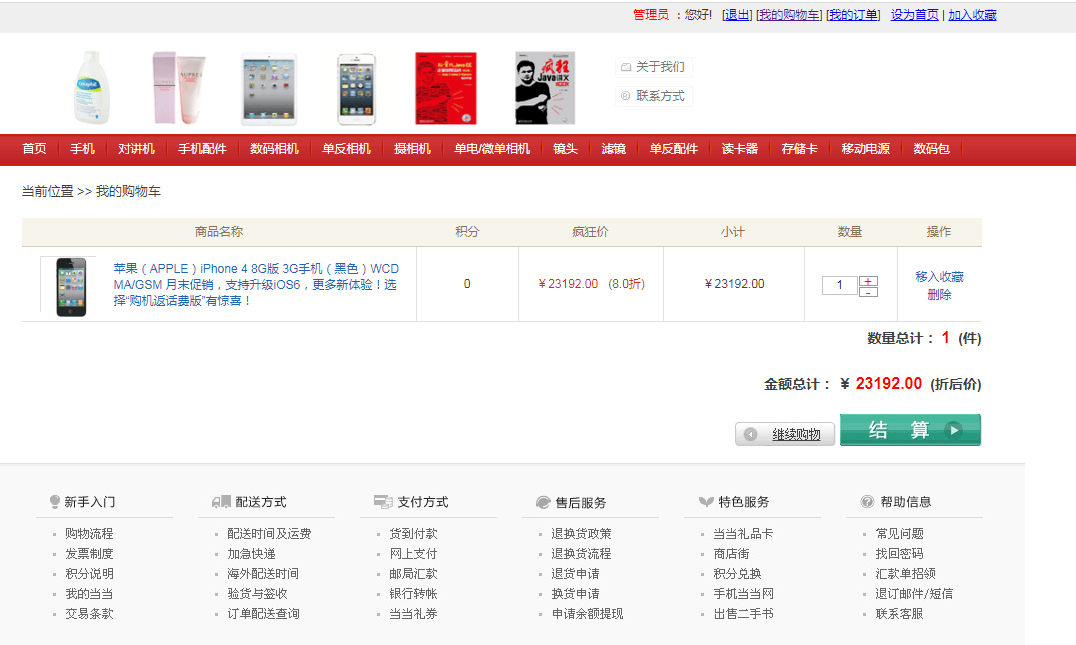Screen dimensions: 1076x645
Task: Select 移动电源 navigation item
Action: pos(866,148)
